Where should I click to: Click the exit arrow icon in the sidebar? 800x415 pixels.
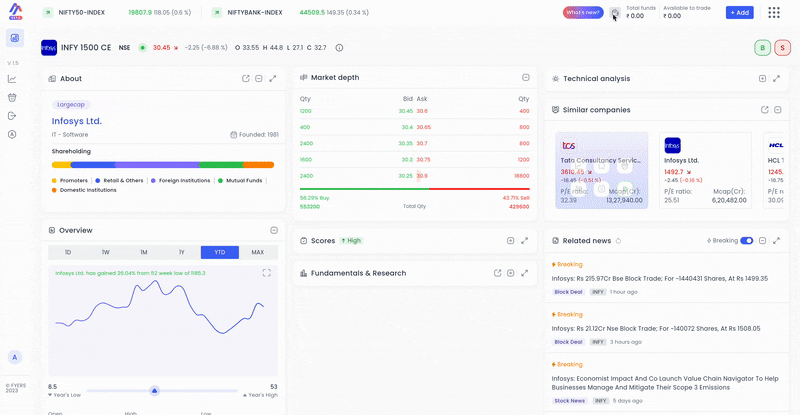click(12, 116)
